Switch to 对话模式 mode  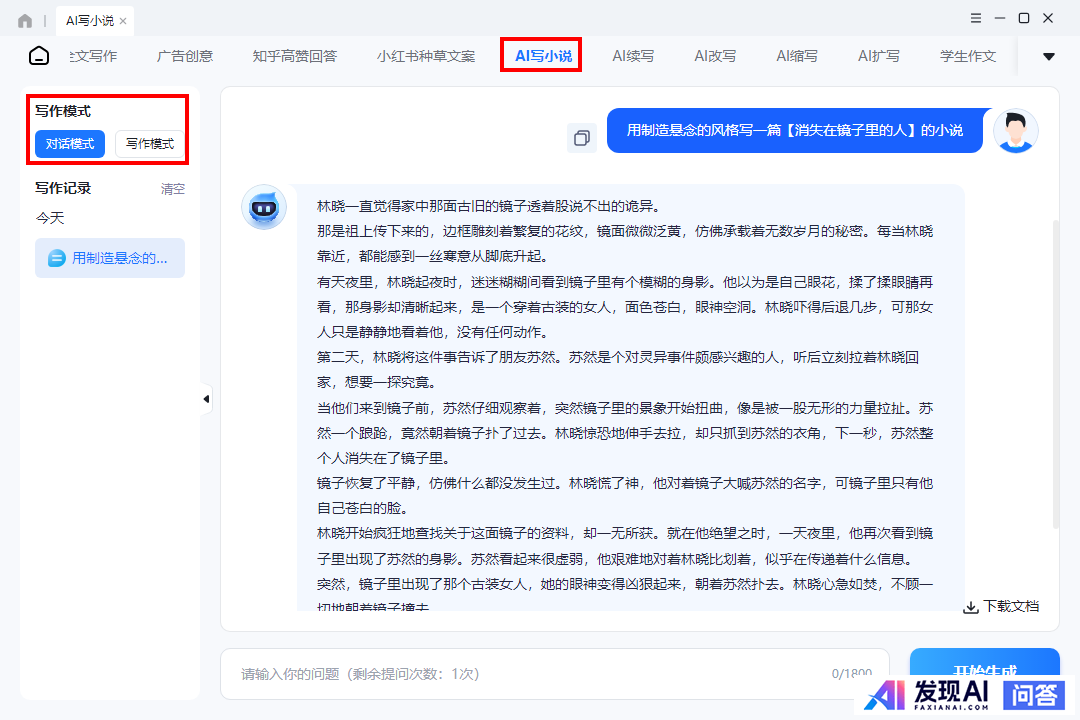coord(70,144)
